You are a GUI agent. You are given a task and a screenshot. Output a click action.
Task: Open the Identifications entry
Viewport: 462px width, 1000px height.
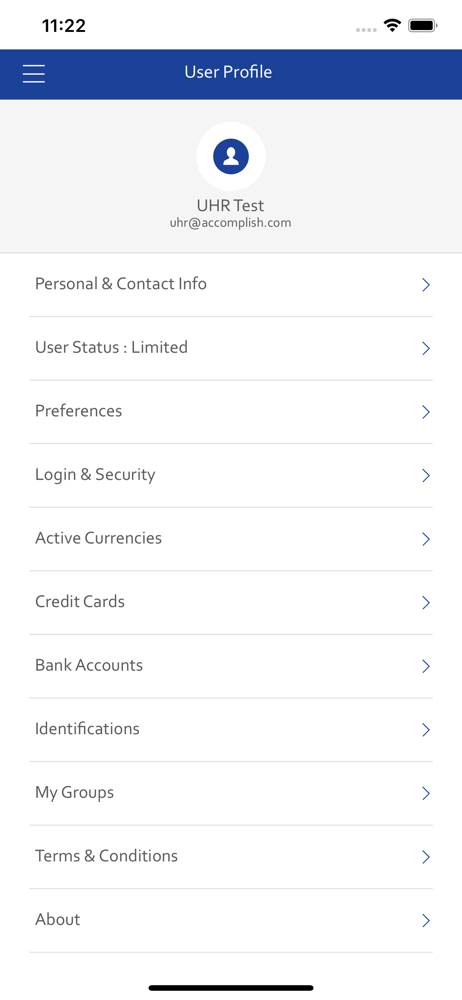[231, 730]
